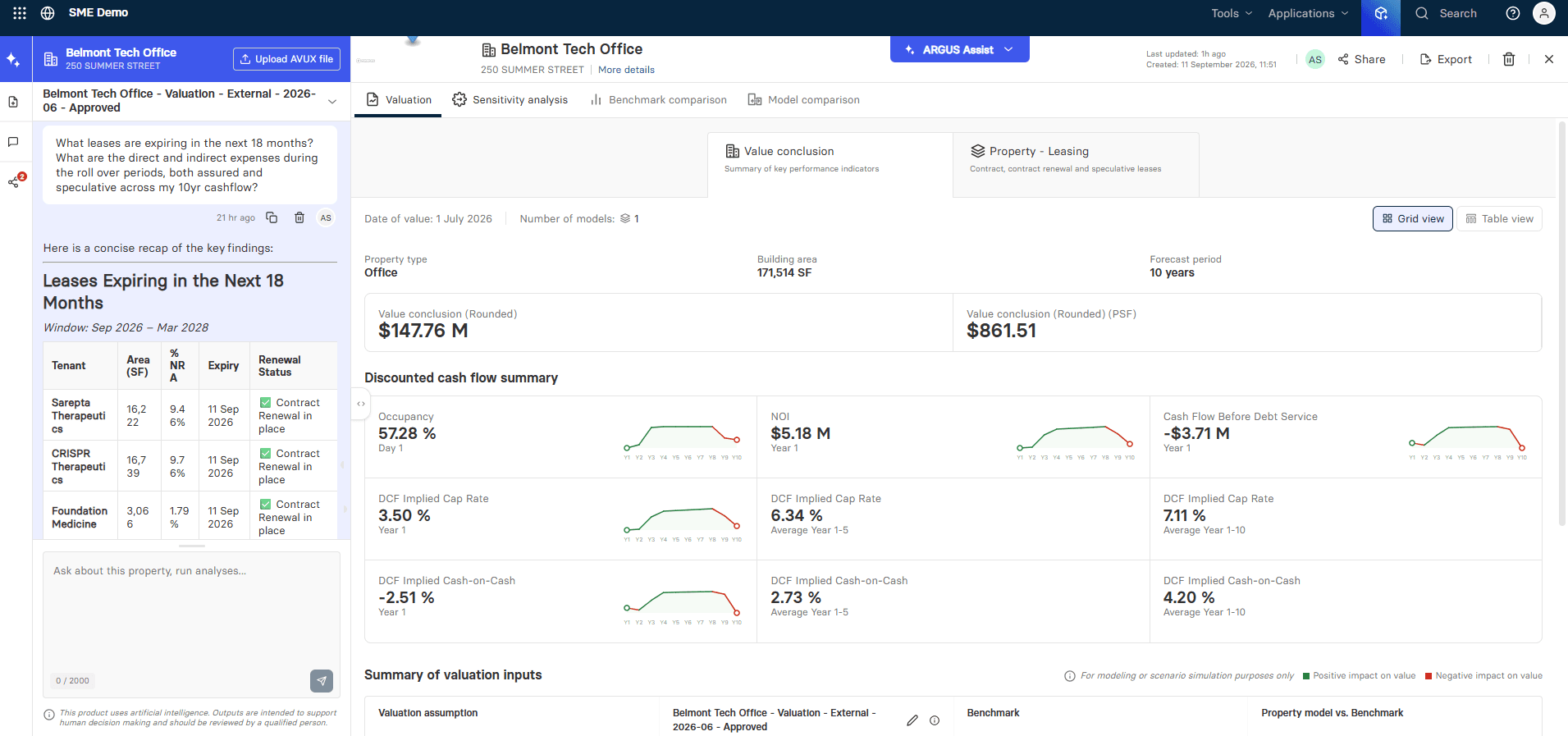Click the Search field in top bar
This screenshot has width=1568, height=736.
(x=1447, y=13)
